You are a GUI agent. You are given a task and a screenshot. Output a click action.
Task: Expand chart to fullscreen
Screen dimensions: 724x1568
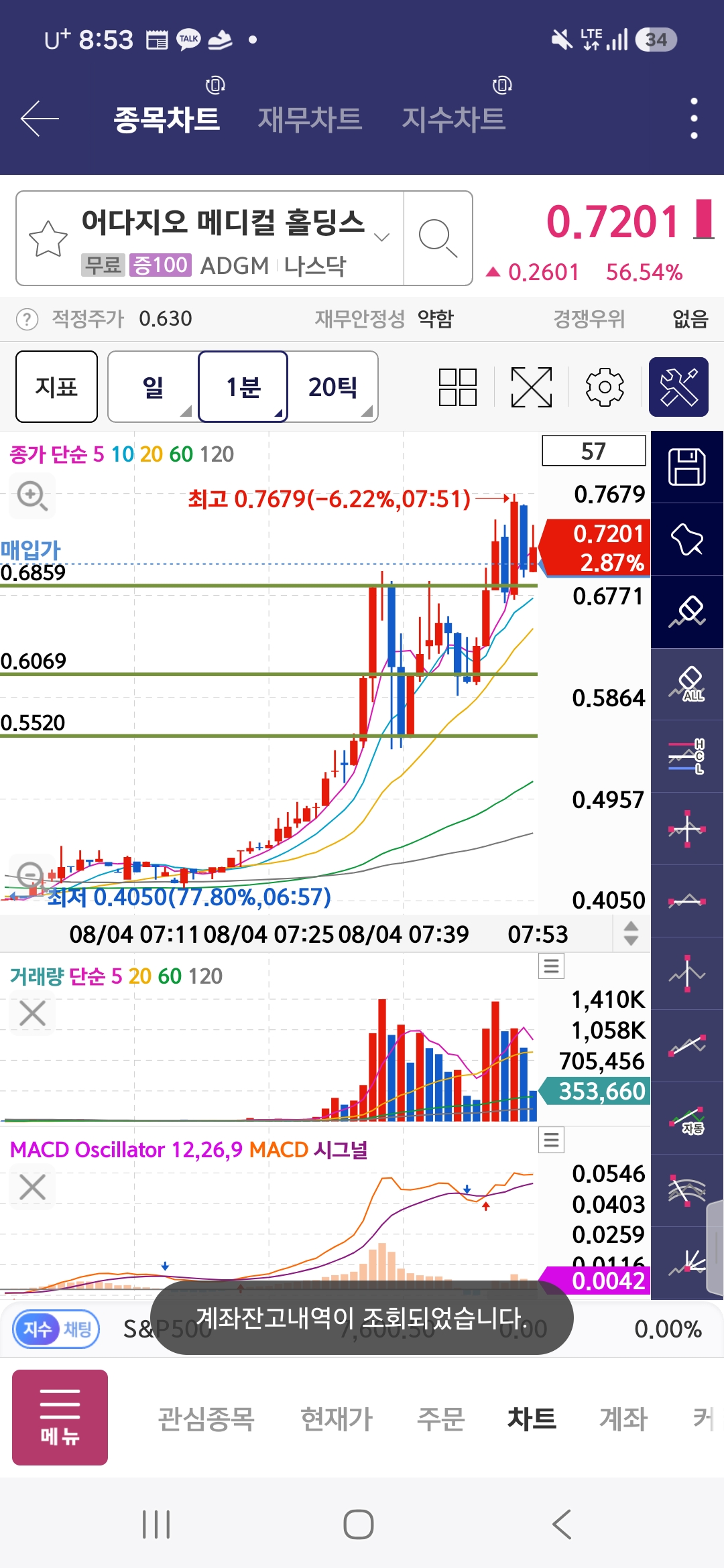pos(532,387)
